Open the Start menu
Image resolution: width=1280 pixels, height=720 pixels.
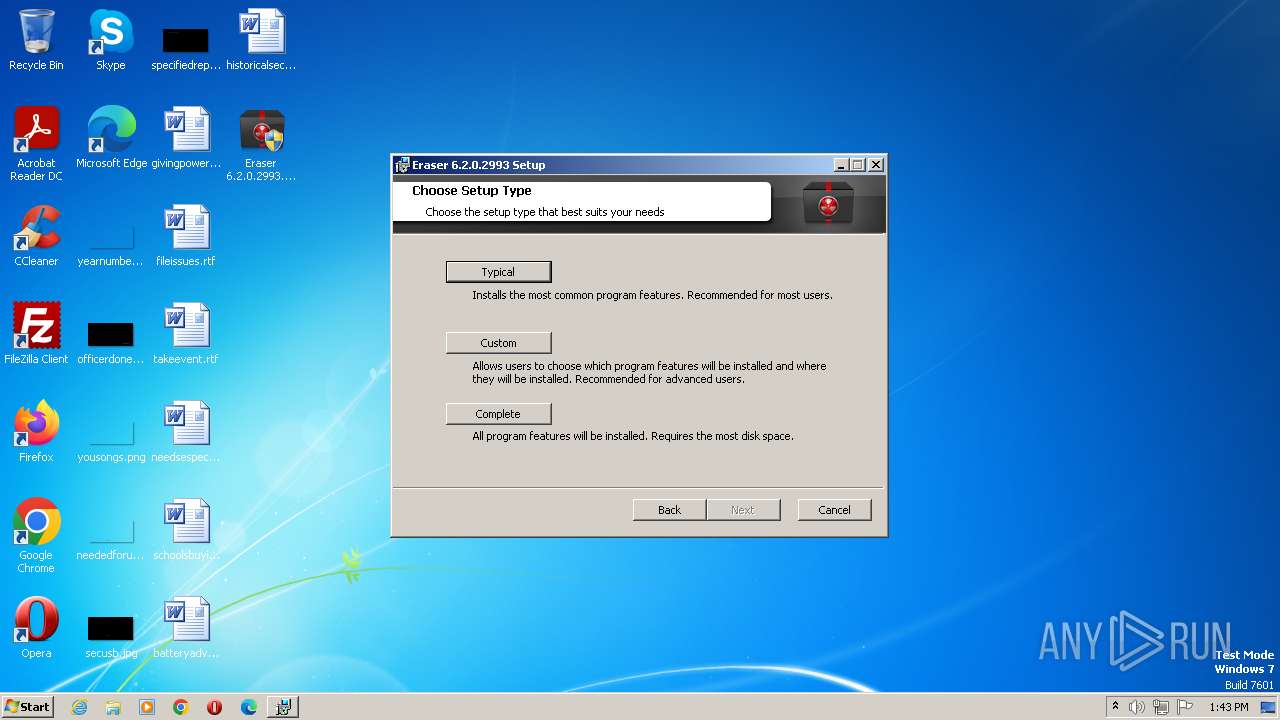point(28,706)
